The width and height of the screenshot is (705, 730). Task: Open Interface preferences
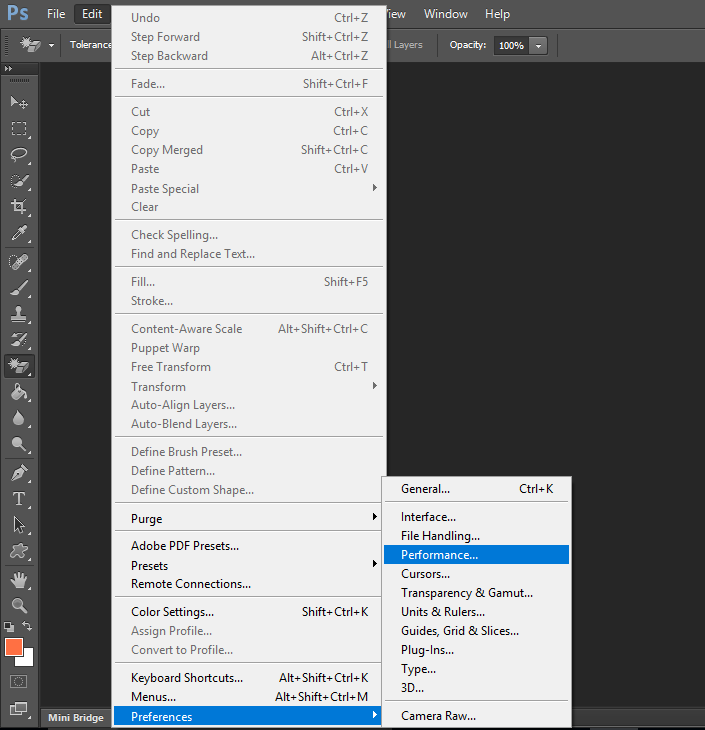pos(476,517)
